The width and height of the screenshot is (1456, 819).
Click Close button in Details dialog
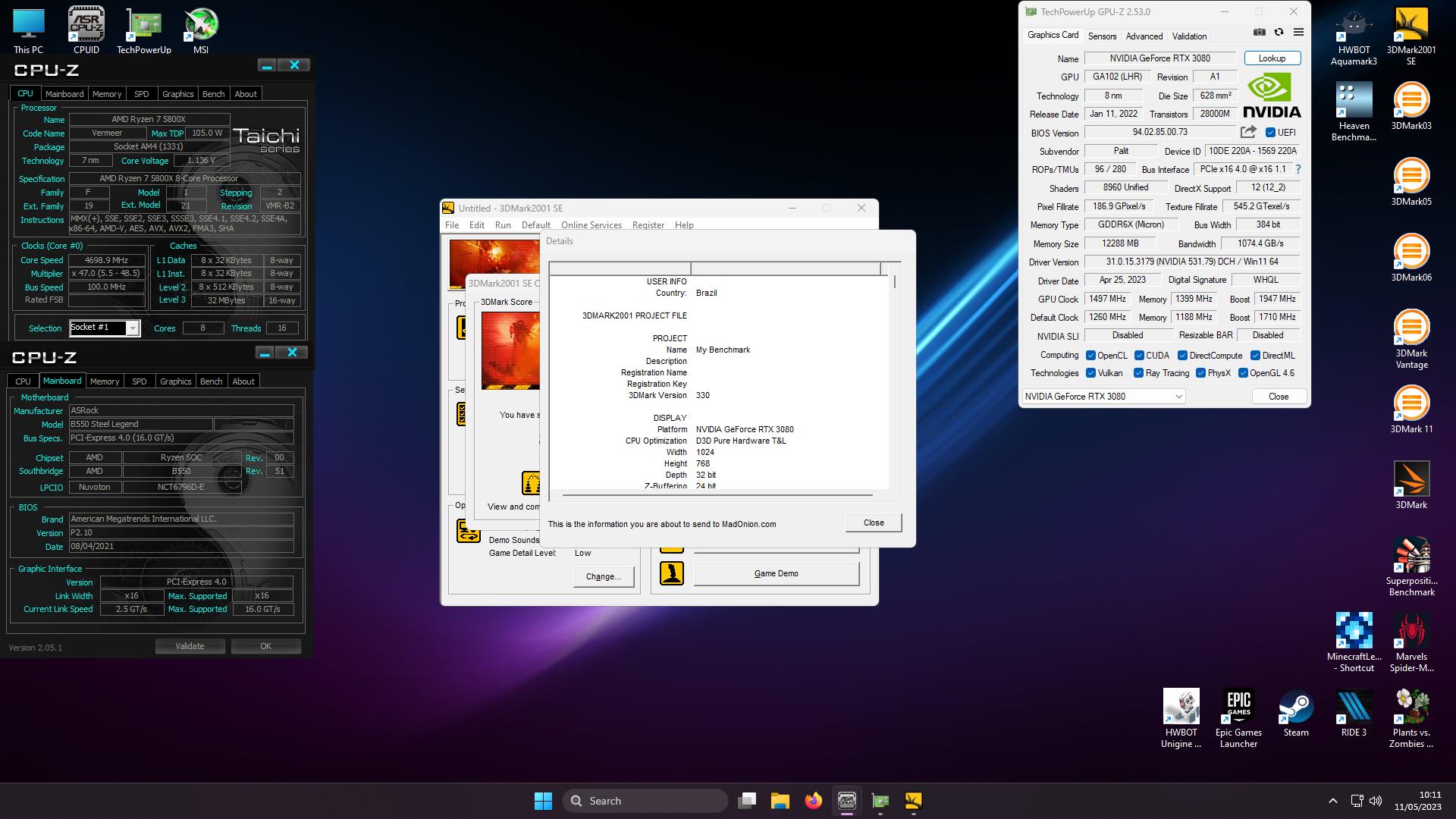point(874,522)
